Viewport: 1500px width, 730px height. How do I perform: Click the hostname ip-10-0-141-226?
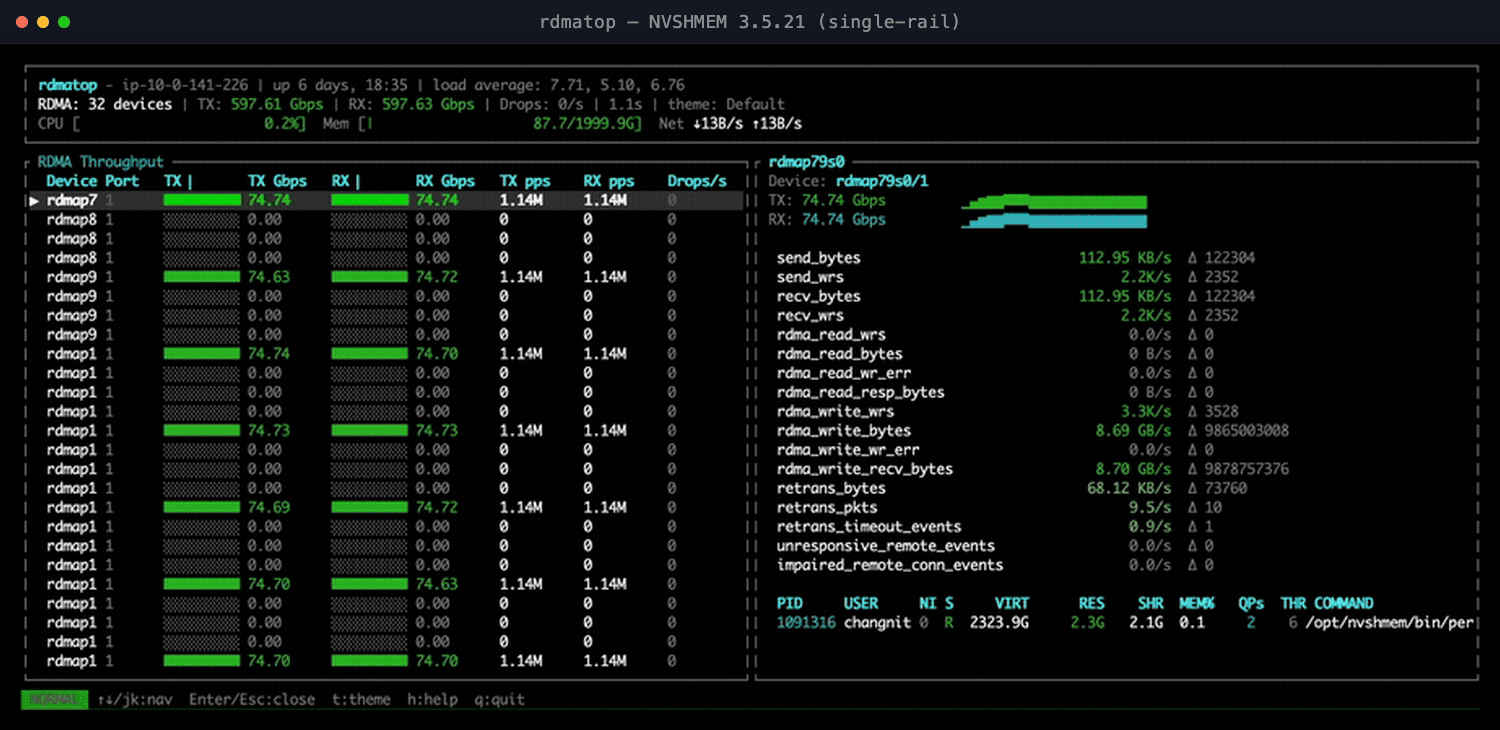[185, 85]
